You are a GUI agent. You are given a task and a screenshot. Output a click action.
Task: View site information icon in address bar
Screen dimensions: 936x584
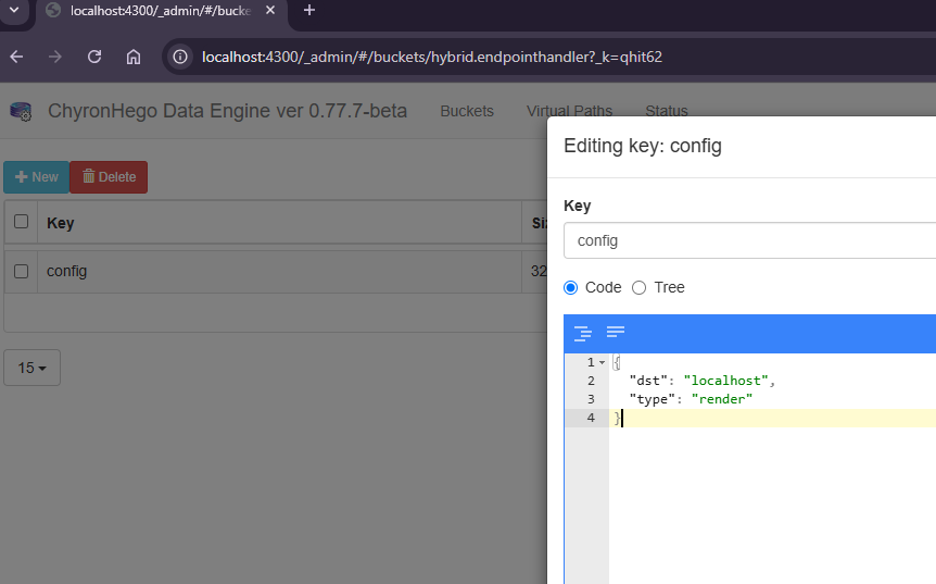pos(180,57)
